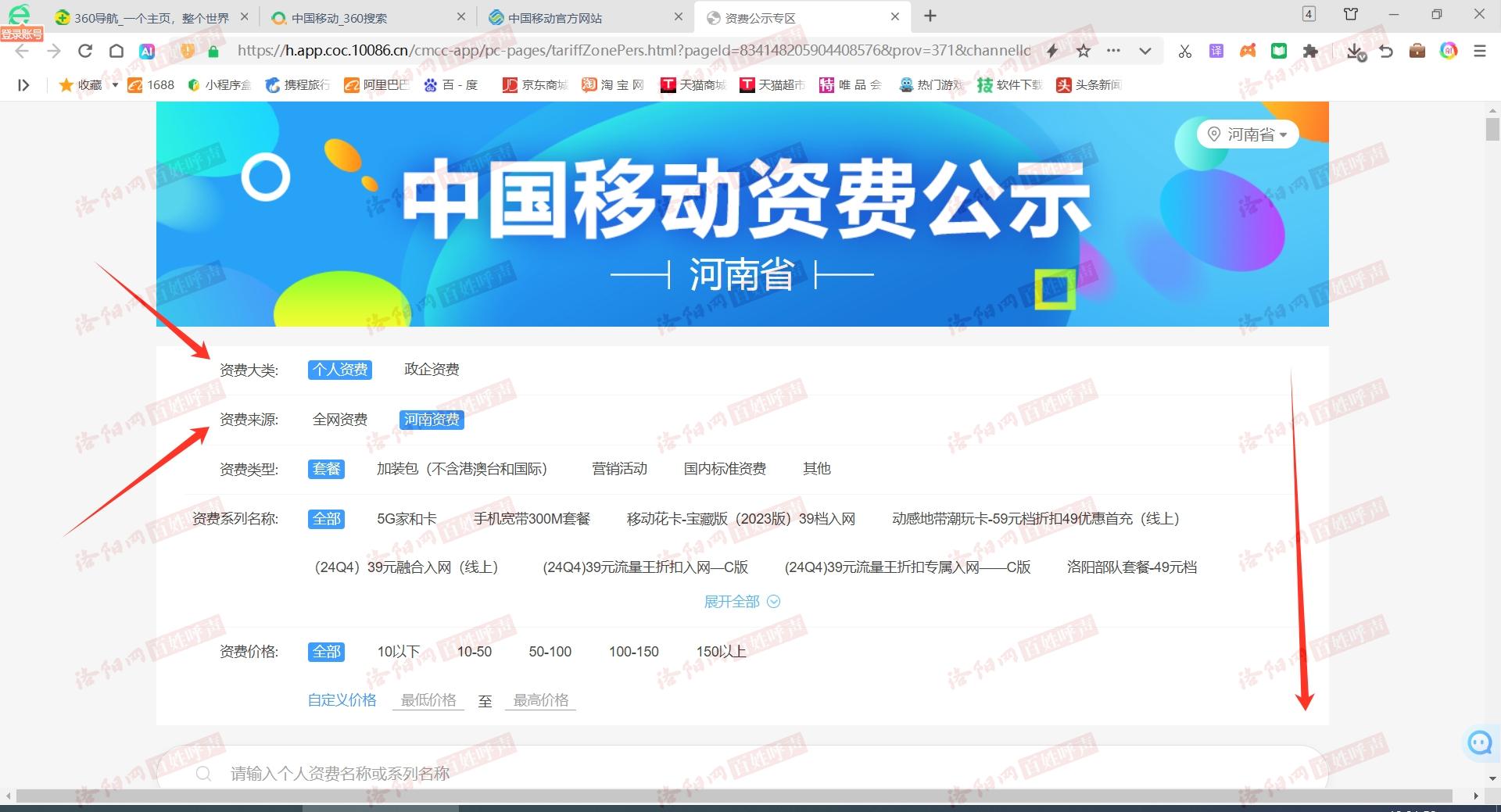
Task: Filter price by 10-50 range
Action: coord(475,652)
